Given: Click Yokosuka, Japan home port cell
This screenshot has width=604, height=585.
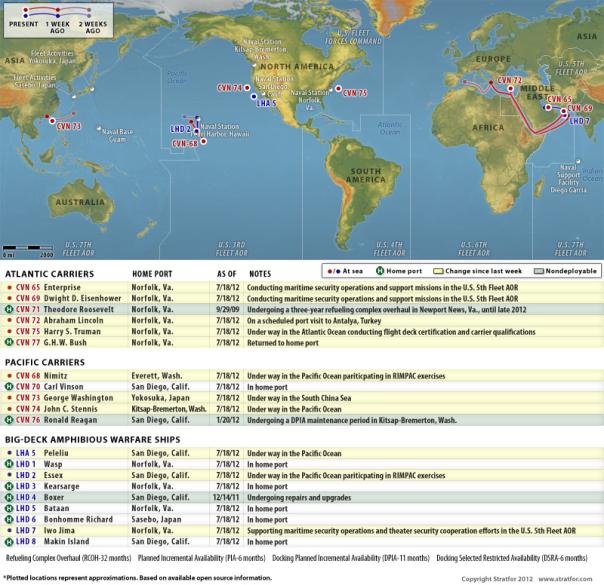Looking at the screenshot, I should pyautogui.click(x=161, y=398).
